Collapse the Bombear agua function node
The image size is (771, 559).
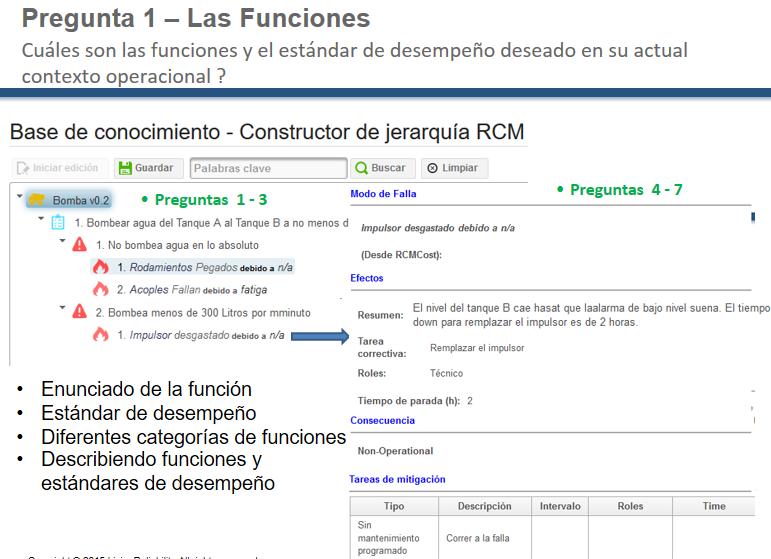[41, 222]
